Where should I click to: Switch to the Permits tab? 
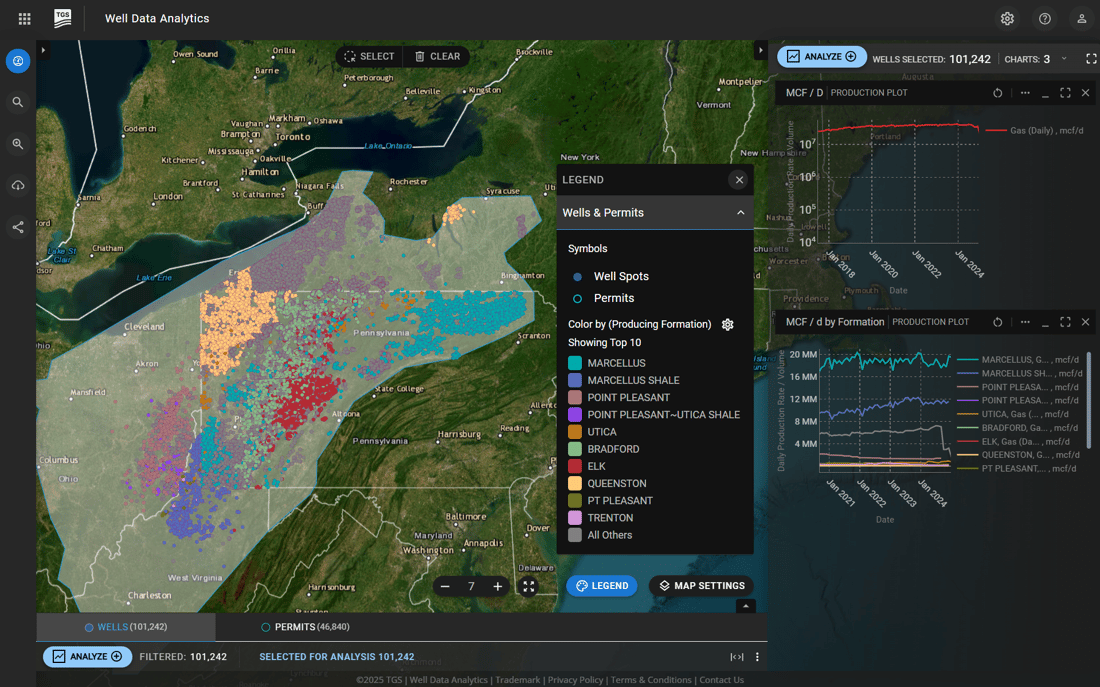tap(305, 627)
